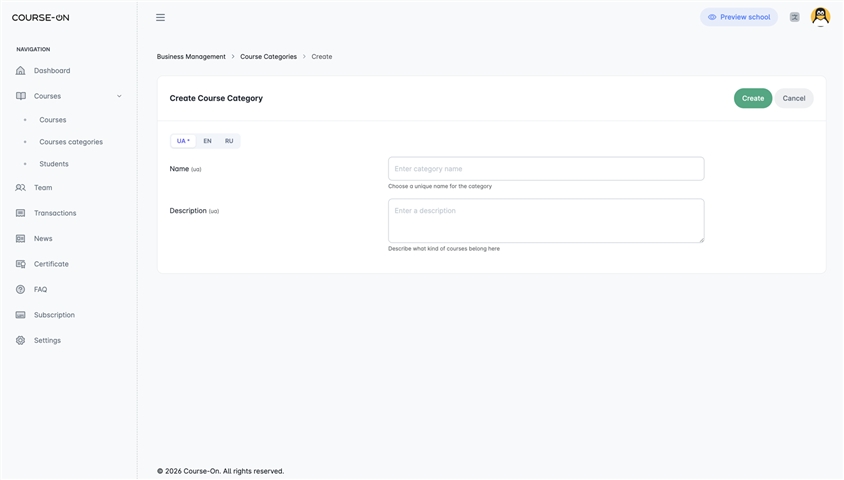Open FAQ in navigation

pyautogui.click(x=40, y=290)
